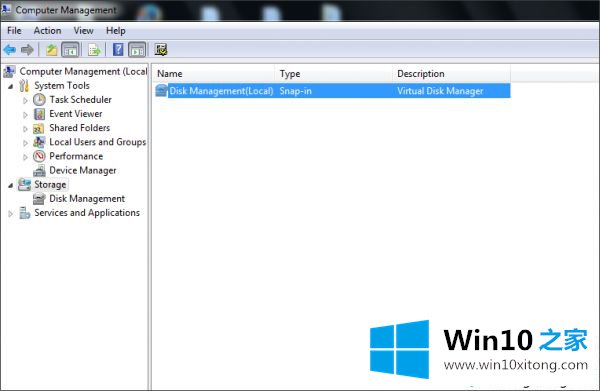The width and height of the screenshot is (600, 391).
Task: Expand the Performance node
Action: [25, 157]
